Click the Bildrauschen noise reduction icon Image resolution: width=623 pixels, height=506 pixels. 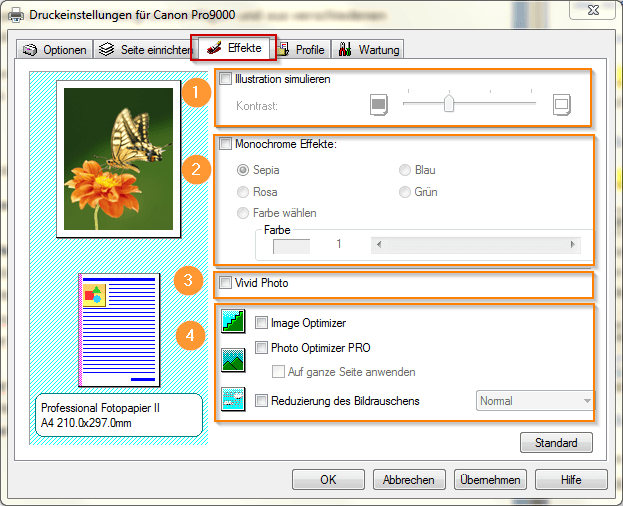point(233,399)
